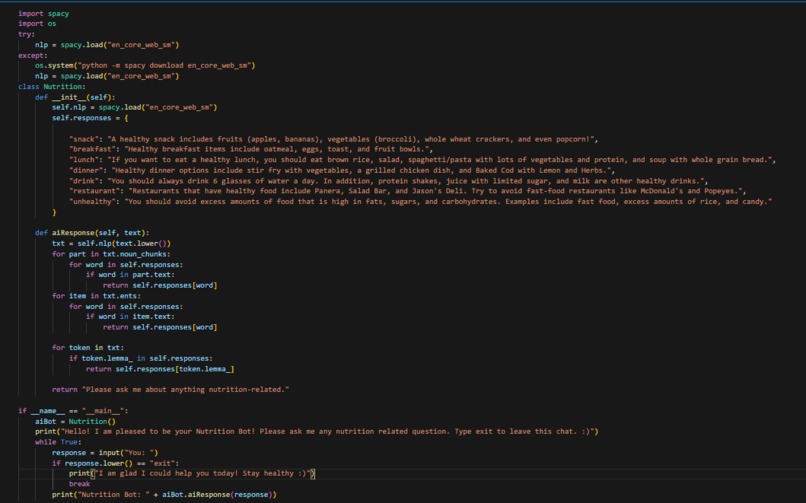The height and width of the screenshot is (503, 806).
Task: Click the 'def aiResponse(self, text):' line
Action: point(92,233)
